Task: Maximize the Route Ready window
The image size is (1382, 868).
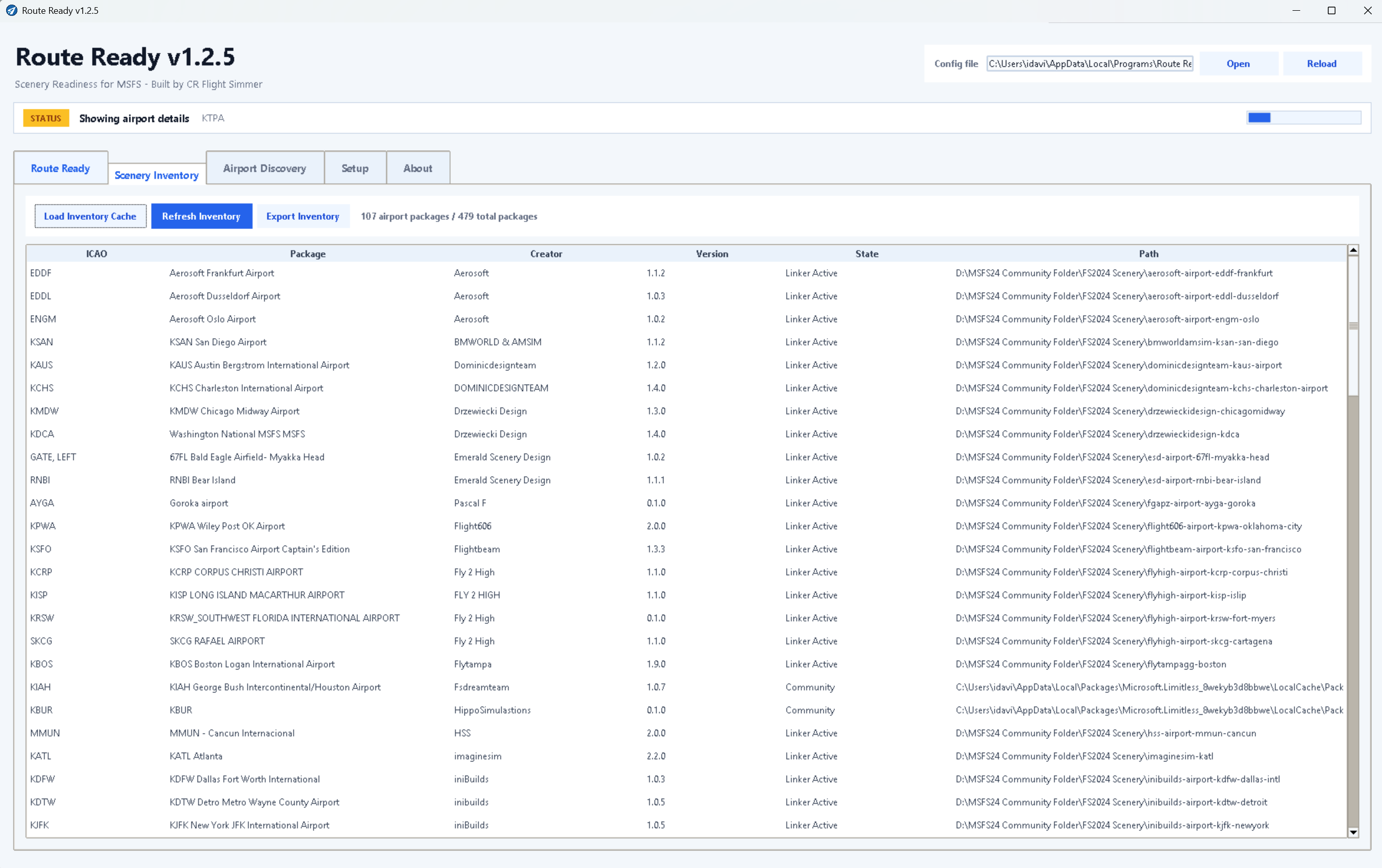Action: 1331,10
